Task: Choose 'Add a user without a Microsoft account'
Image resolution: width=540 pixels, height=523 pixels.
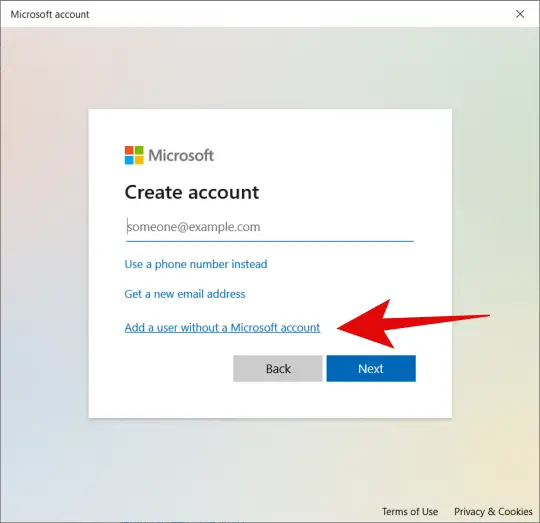Action: tap(222, 327)
